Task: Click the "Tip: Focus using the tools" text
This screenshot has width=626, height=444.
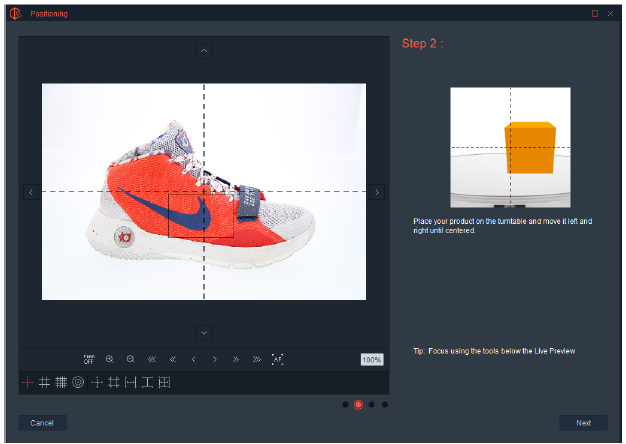Action: 494,351
